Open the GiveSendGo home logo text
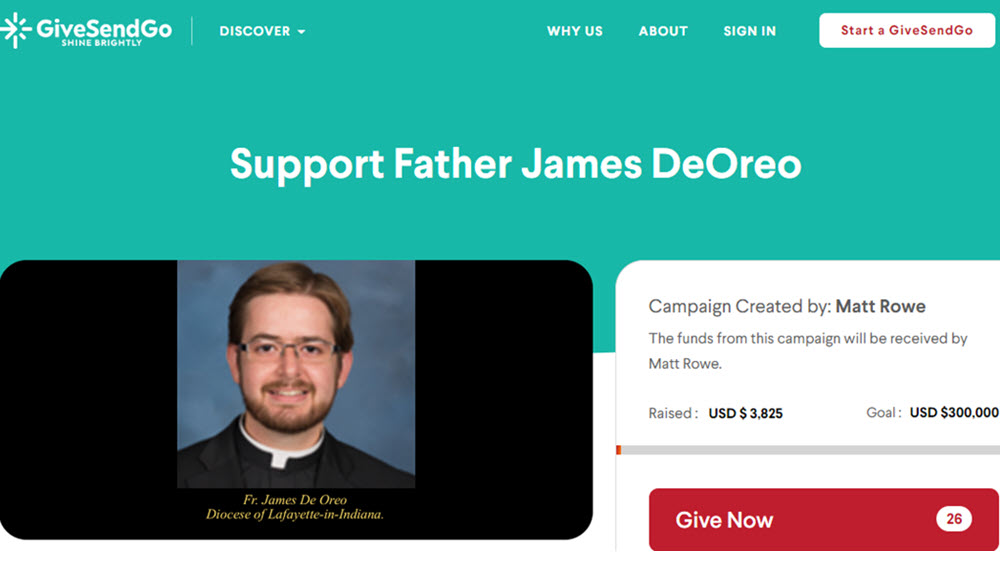 [x=104, y=28]
